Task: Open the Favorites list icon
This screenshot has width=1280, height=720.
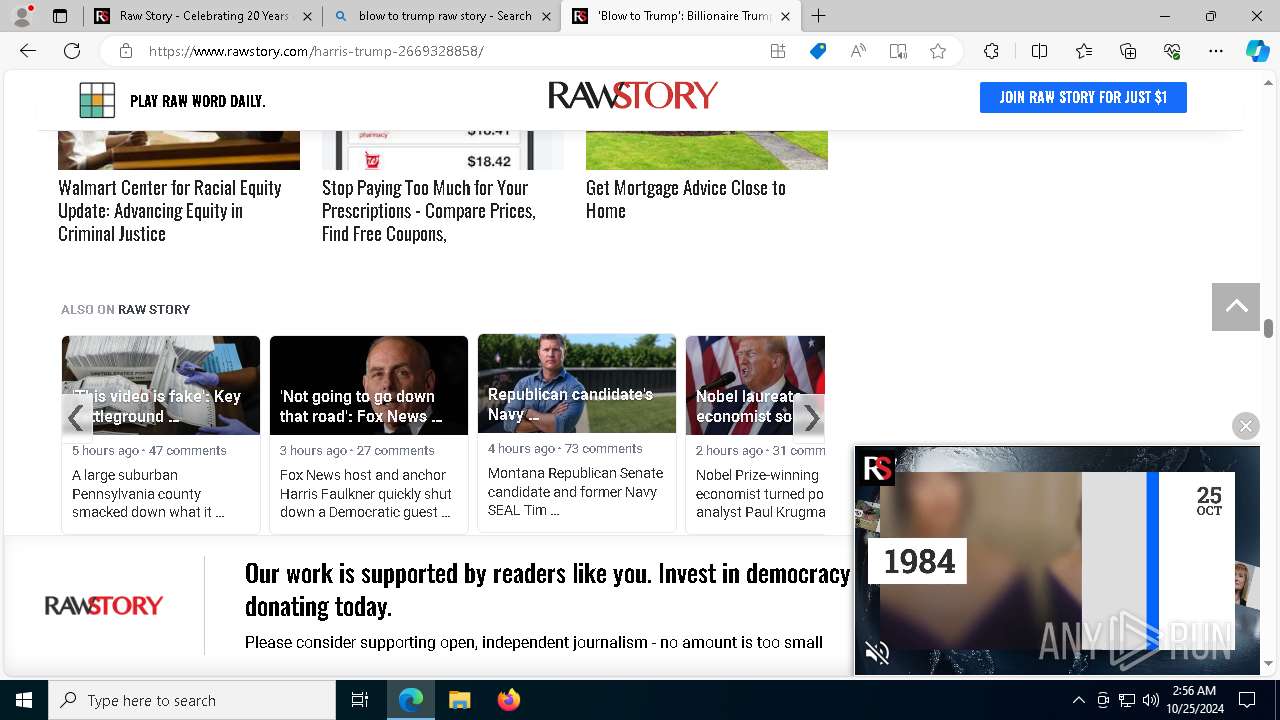Action: coord(1084,51)
